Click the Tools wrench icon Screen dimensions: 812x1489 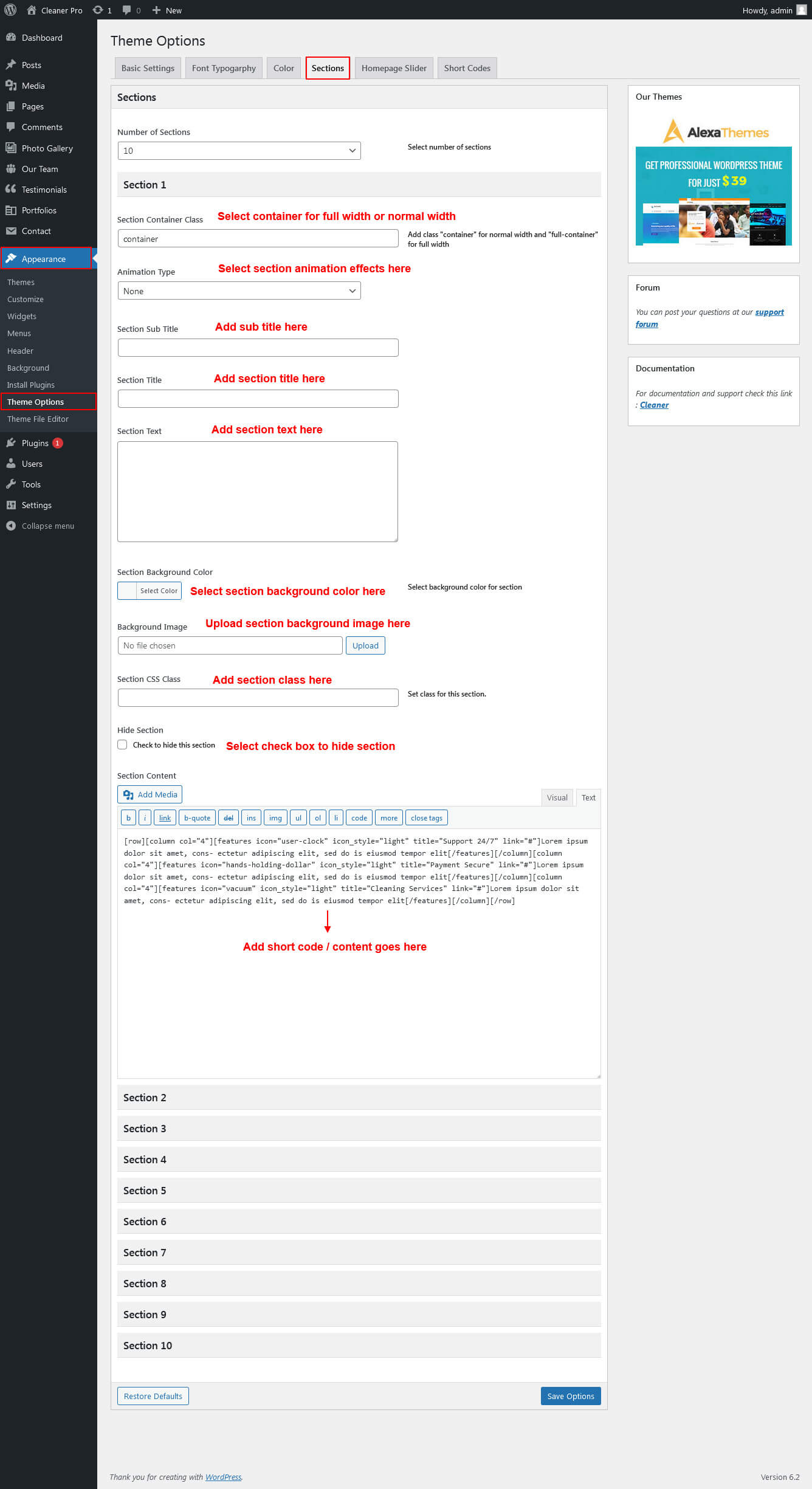pyautogui.click(x=11, y=484)
